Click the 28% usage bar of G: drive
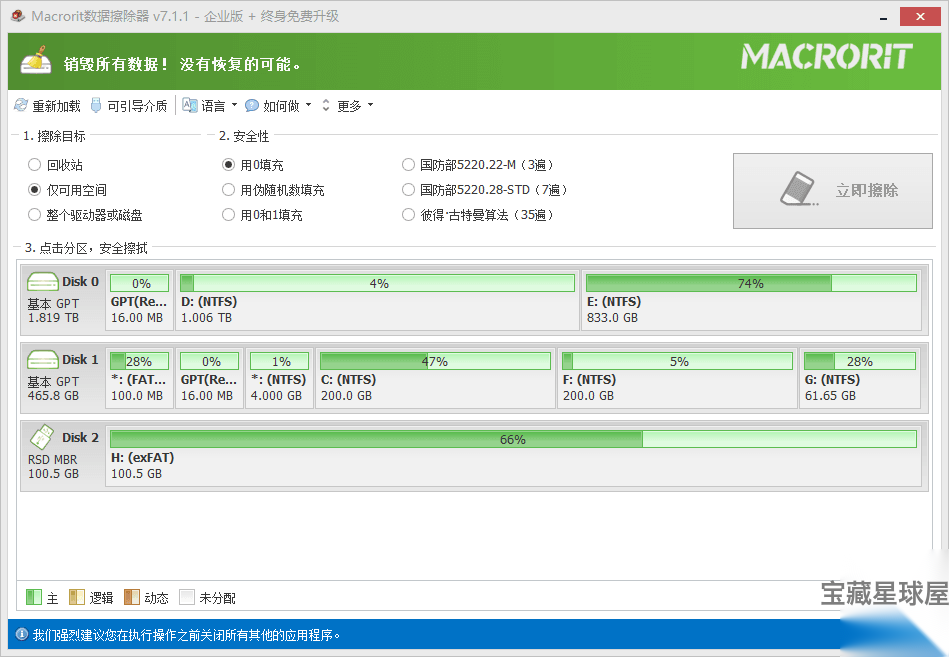This screenshot has height=657, width=949. tap(860, 361)
